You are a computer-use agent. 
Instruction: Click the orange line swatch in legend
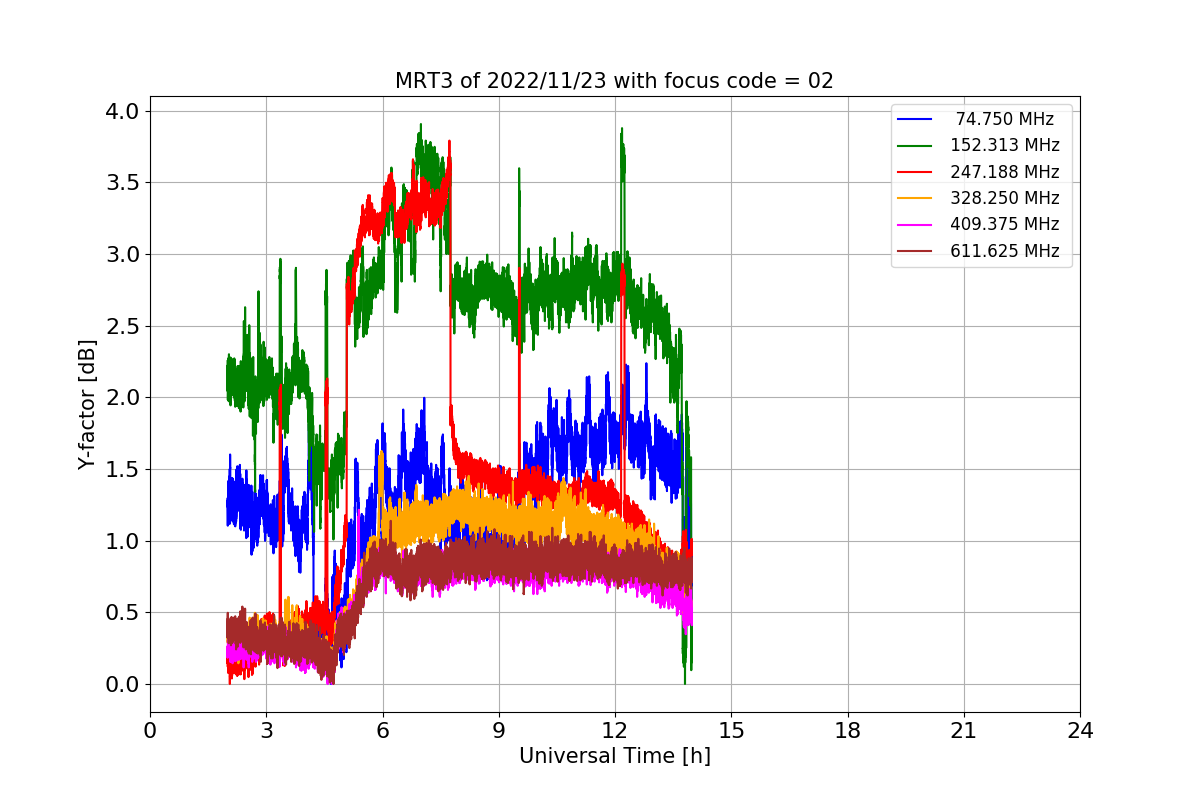coord(915,199)
